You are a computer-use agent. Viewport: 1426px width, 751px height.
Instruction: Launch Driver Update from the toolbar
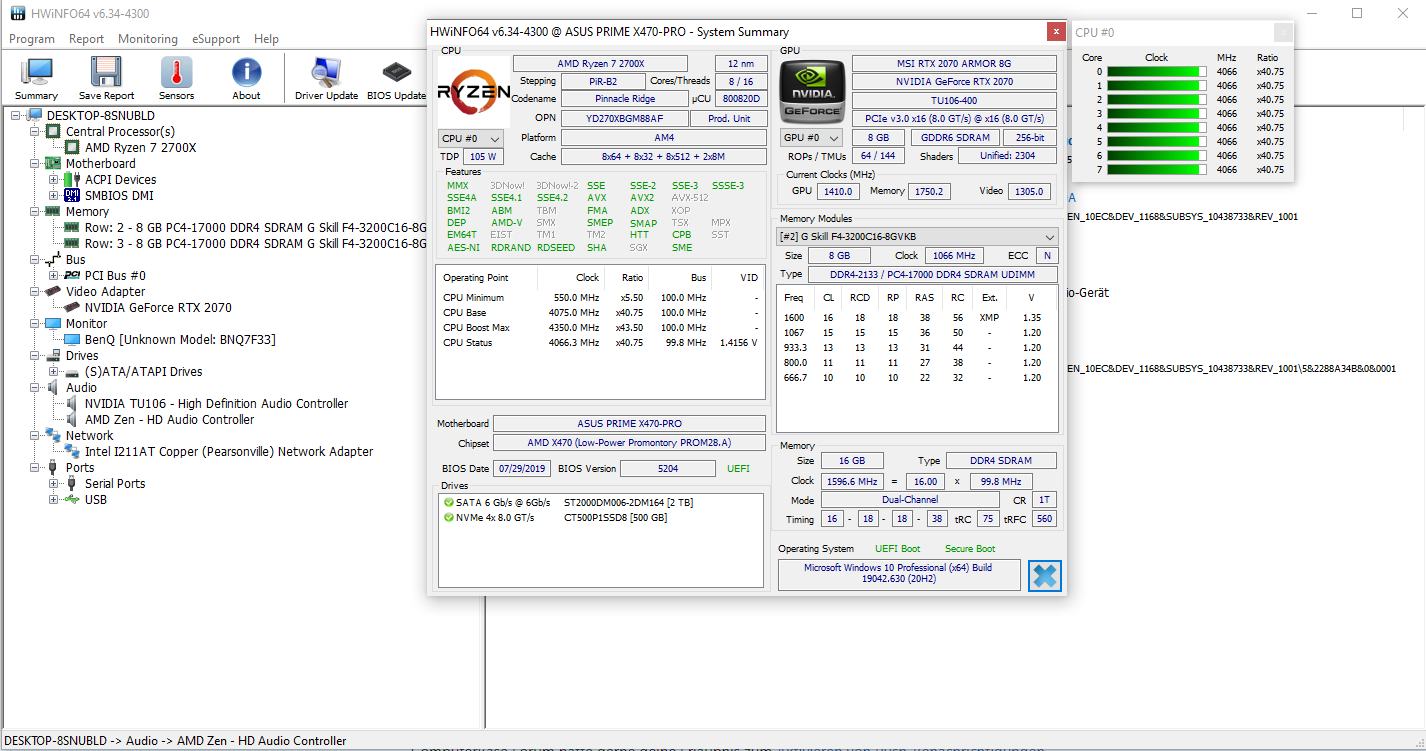point(326,79)
